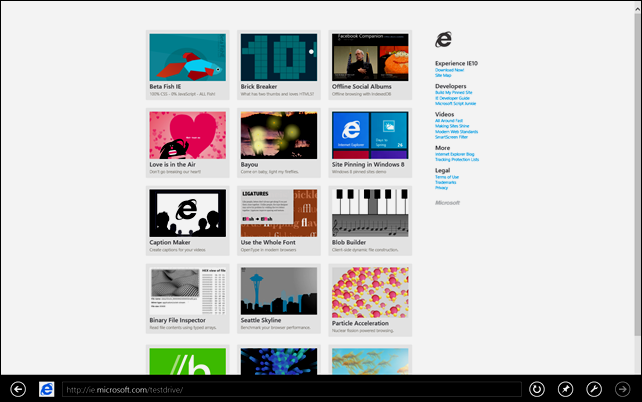
Task: Open the Brick Breaker demo tile
Action: 279,65
